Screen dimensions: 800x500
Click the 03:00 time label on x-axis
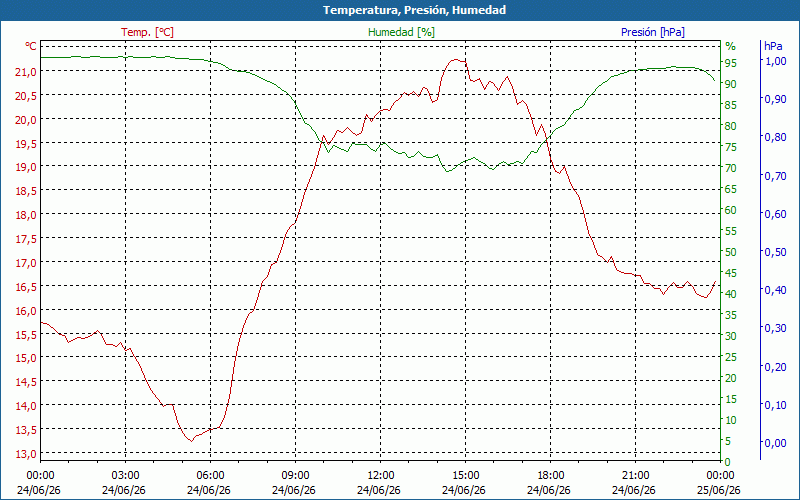[125, 476]
